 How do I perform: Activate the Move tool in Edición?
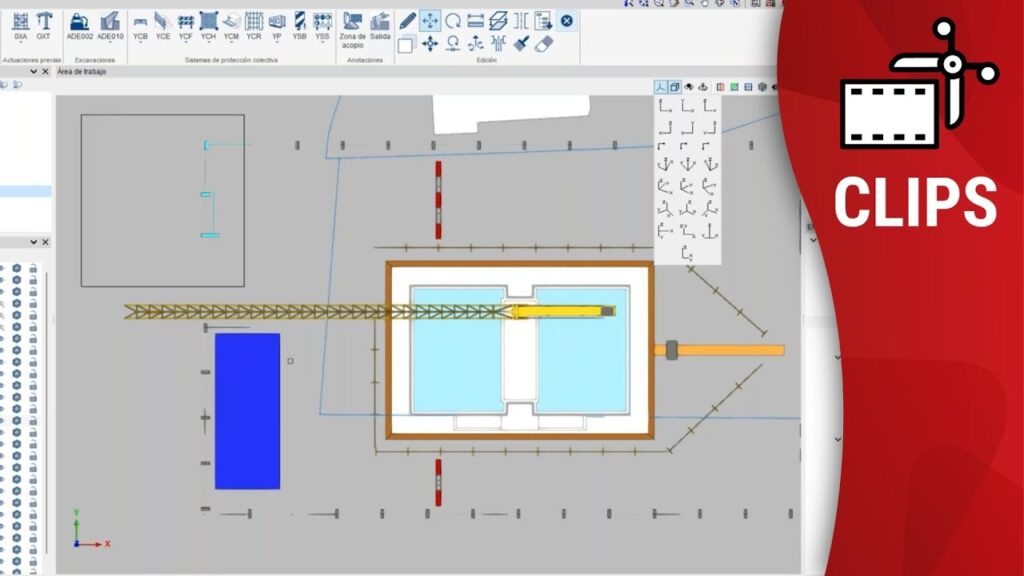(x=430, y=20)
